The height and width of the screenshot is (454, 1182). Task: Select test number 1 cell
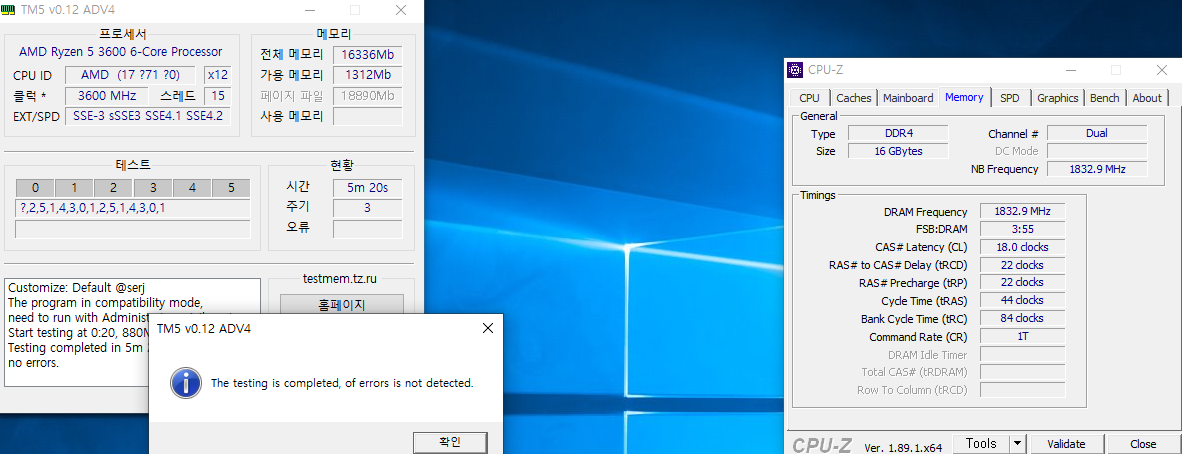point(74,188)
